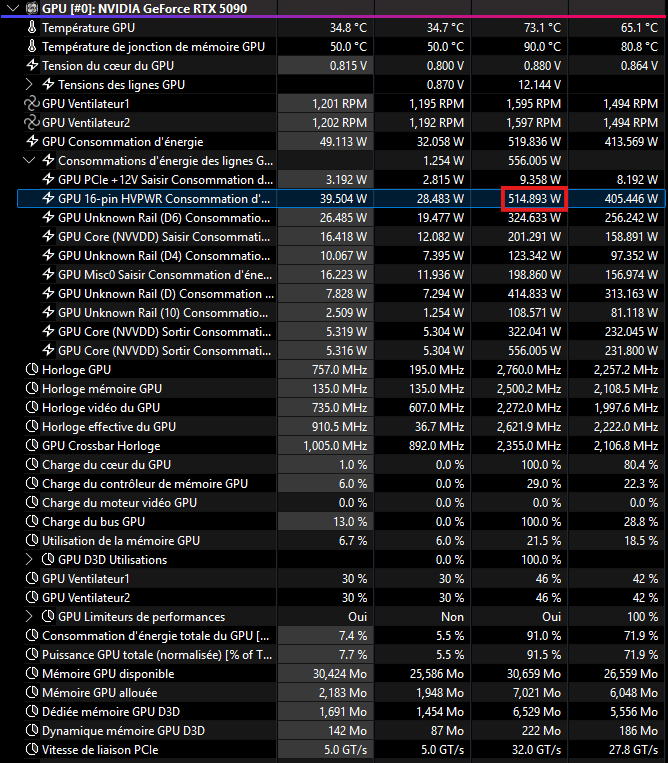Click the 2,760.0 MHz maximum clock value
This screenshot has height=763, width=668.
pyautogui.click(x=529, y=370)
